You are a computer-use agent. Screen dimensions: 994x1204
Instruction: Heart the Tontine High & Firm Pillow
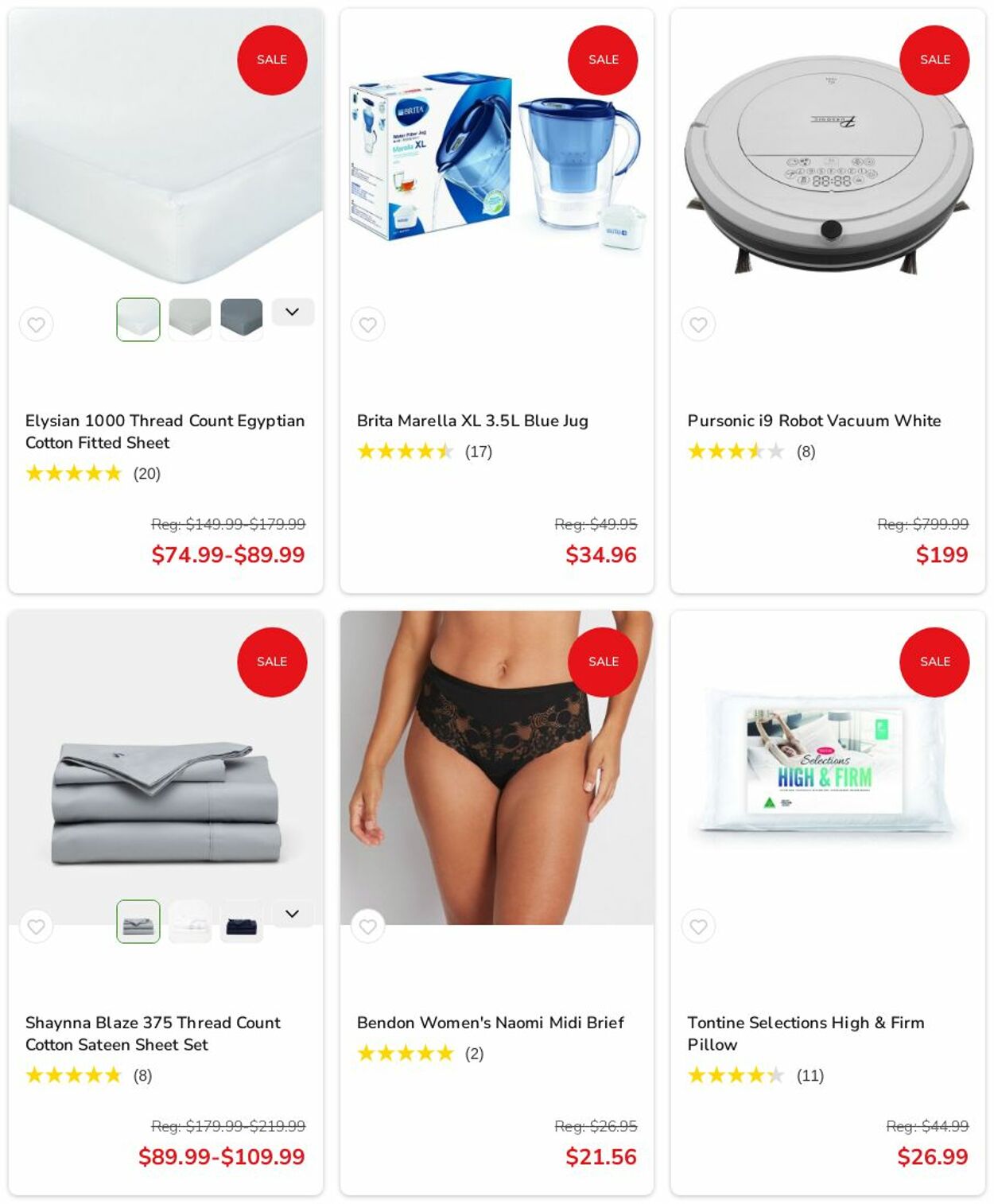698,926
